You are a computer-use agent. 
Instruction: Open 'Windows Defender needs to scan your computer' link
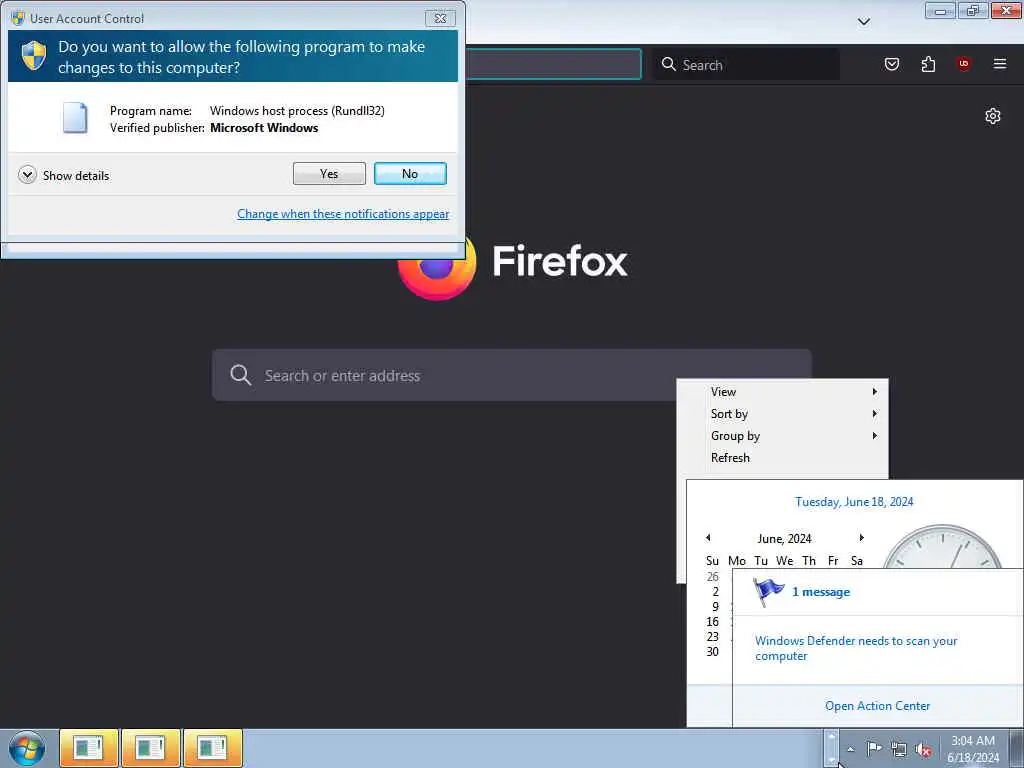pos(856,648)
